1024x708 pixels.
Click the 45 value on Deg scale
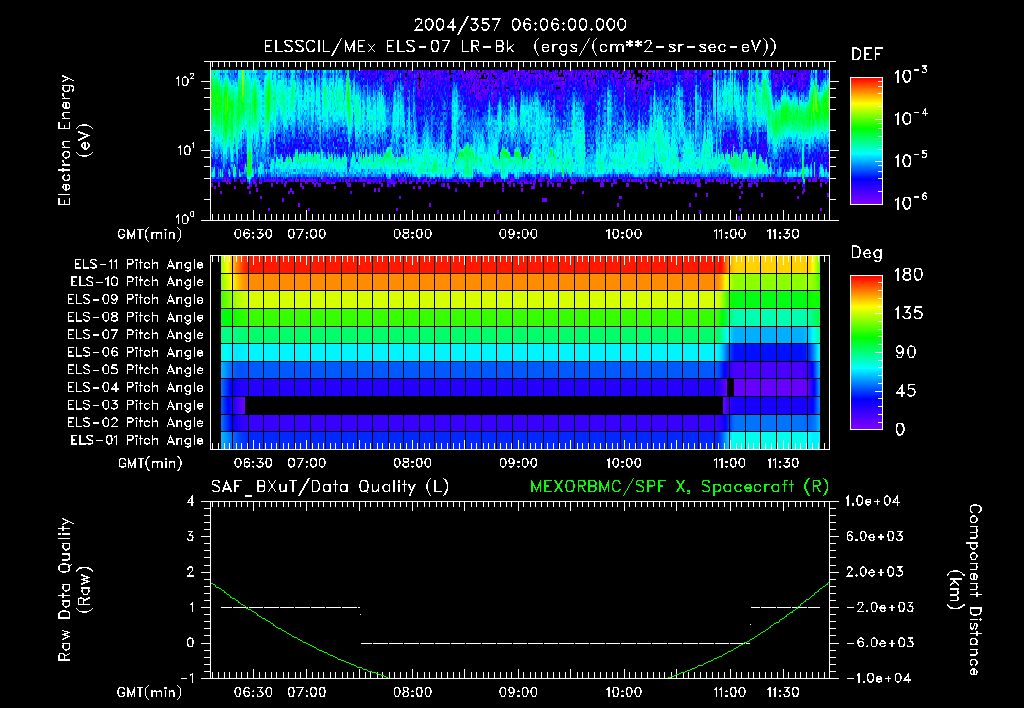pos(906,391)
